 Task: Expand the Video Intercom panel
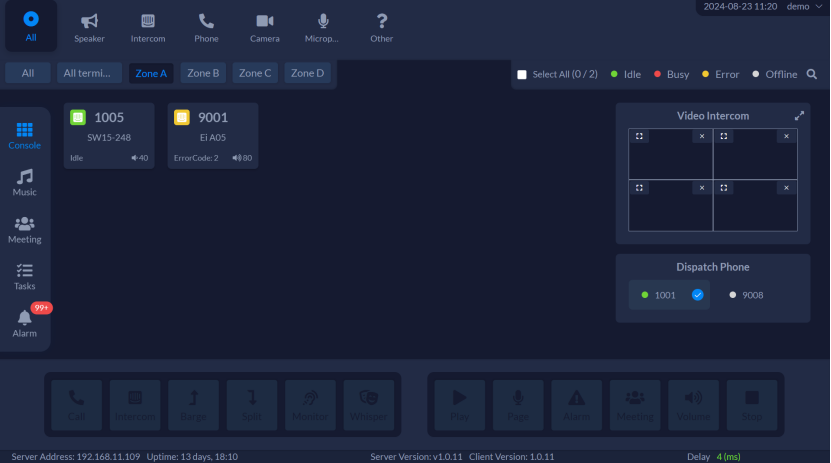[x=799, y=116]
